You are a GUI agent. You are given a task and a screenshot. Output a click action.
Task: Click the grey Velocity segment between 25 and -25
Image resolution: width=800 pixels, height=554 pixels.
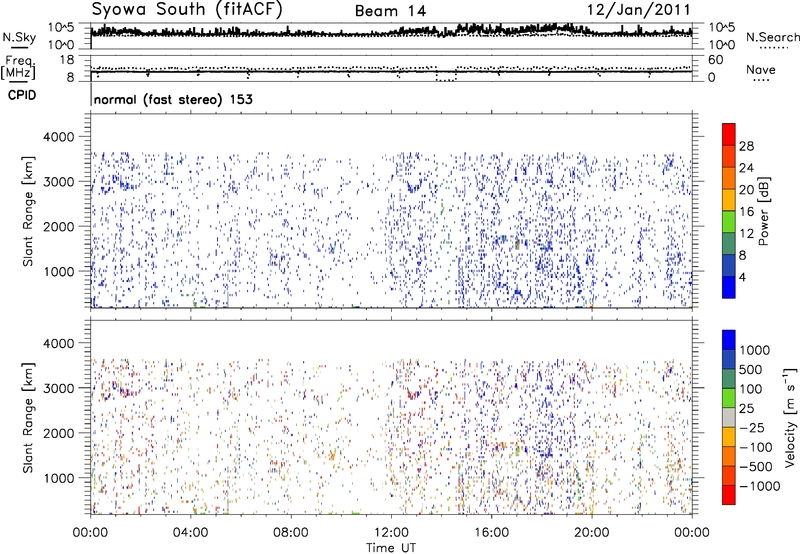[x=729, y=417]
